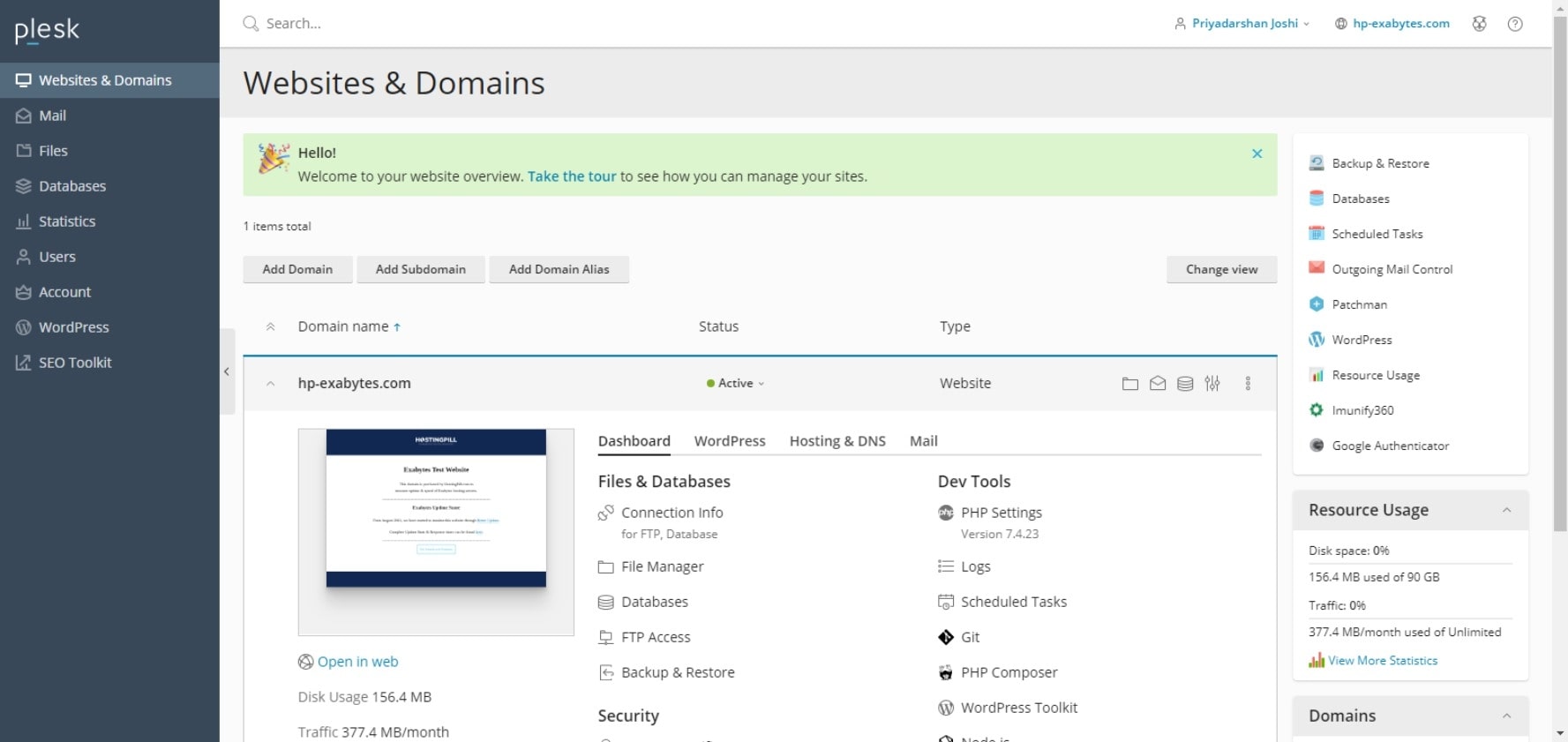
Task: Switch to the Hosting & DNS tab
Action: click(x=837, y=441)
